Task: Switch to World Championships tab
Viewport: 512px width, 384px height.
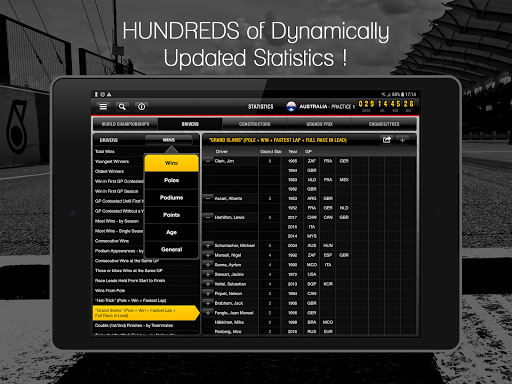Action: [125, 124]
